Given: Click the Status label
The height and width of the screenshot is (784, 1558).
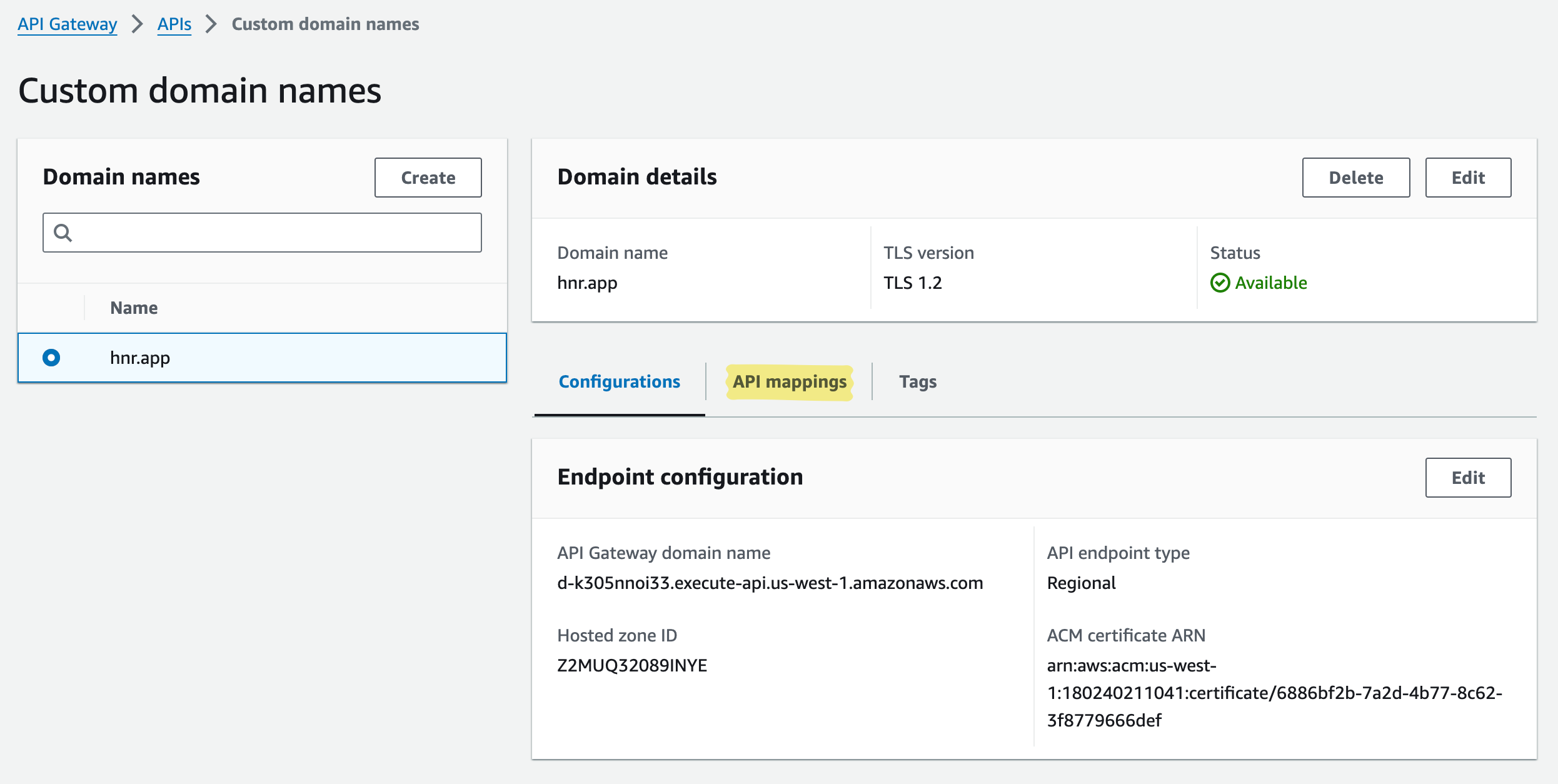Looking at the screenshot, I should coord(1235,253).
